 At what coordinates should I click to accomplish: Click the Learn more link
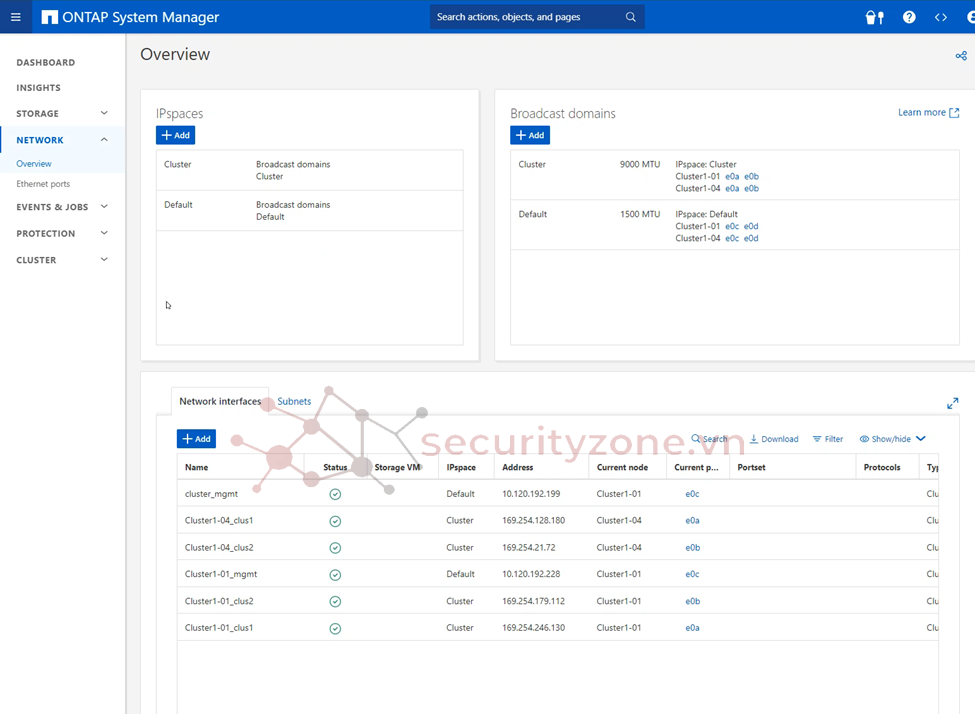[928, 113]
